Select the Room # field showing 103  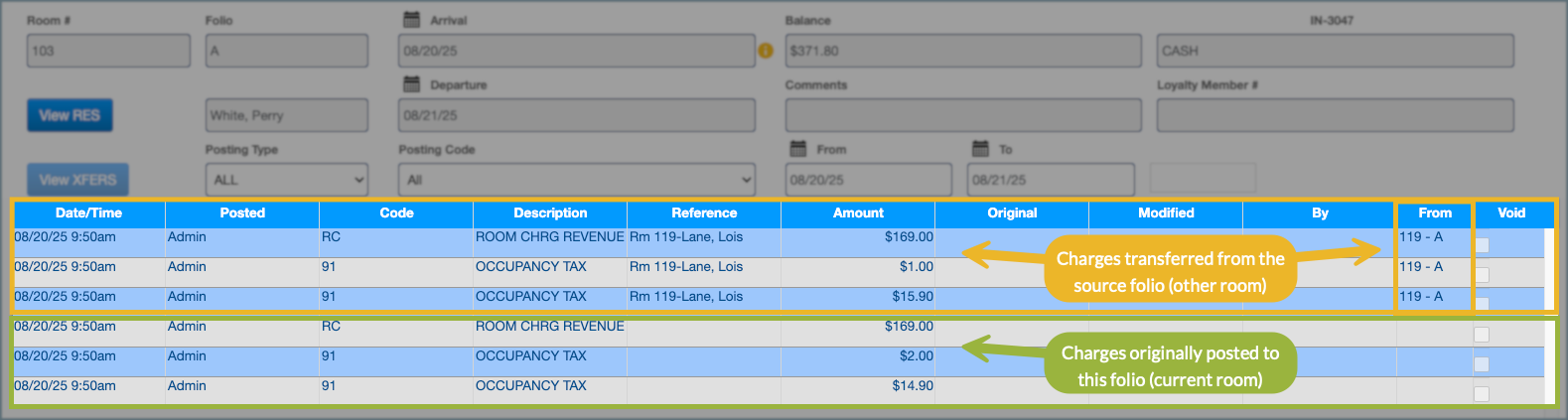(108, 51)
